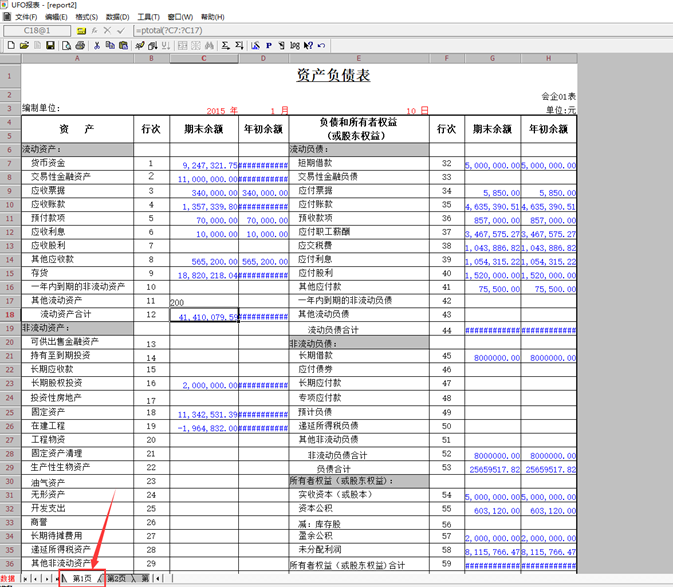Image resolution: width=673 pixels, height=587 pixels.
Task: Click cell with 9,247,321.75 for 货币资金
Action: click(204, 164)
